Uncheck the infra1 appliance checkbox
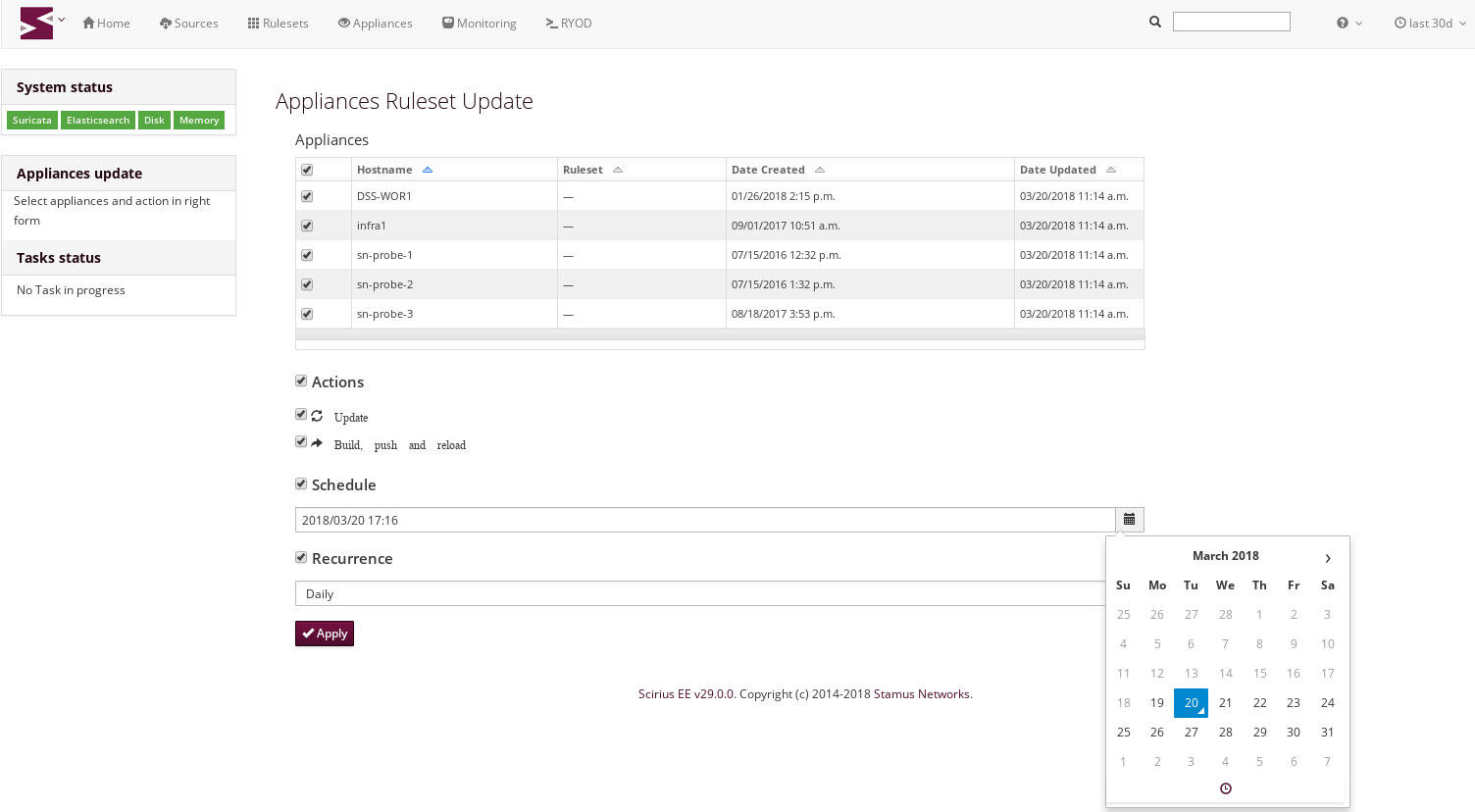 307,226
